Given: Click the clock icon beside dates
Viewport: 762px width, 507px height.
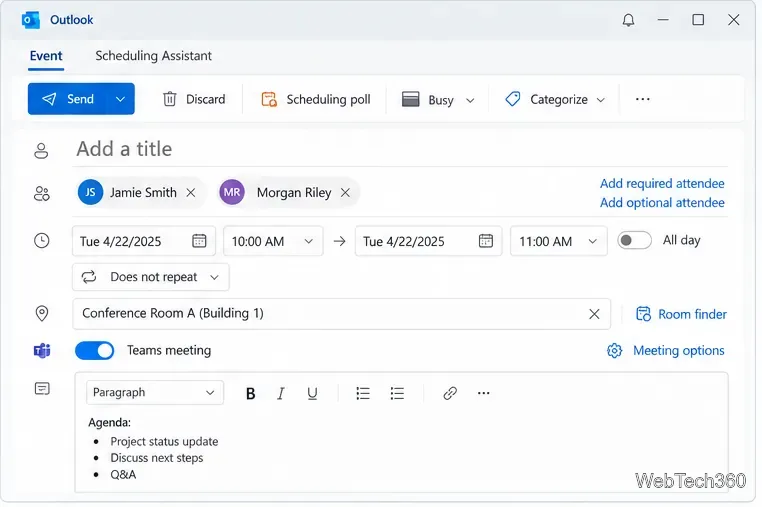Looking at the screenshot, I should pyautogui.click(x=42, y=241).
